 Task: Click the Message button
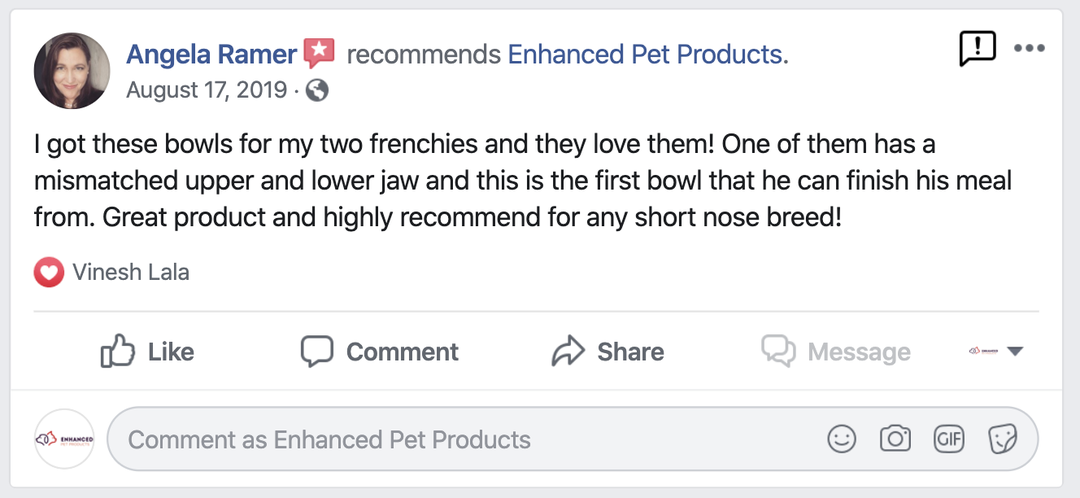click(x=836, y=351)
